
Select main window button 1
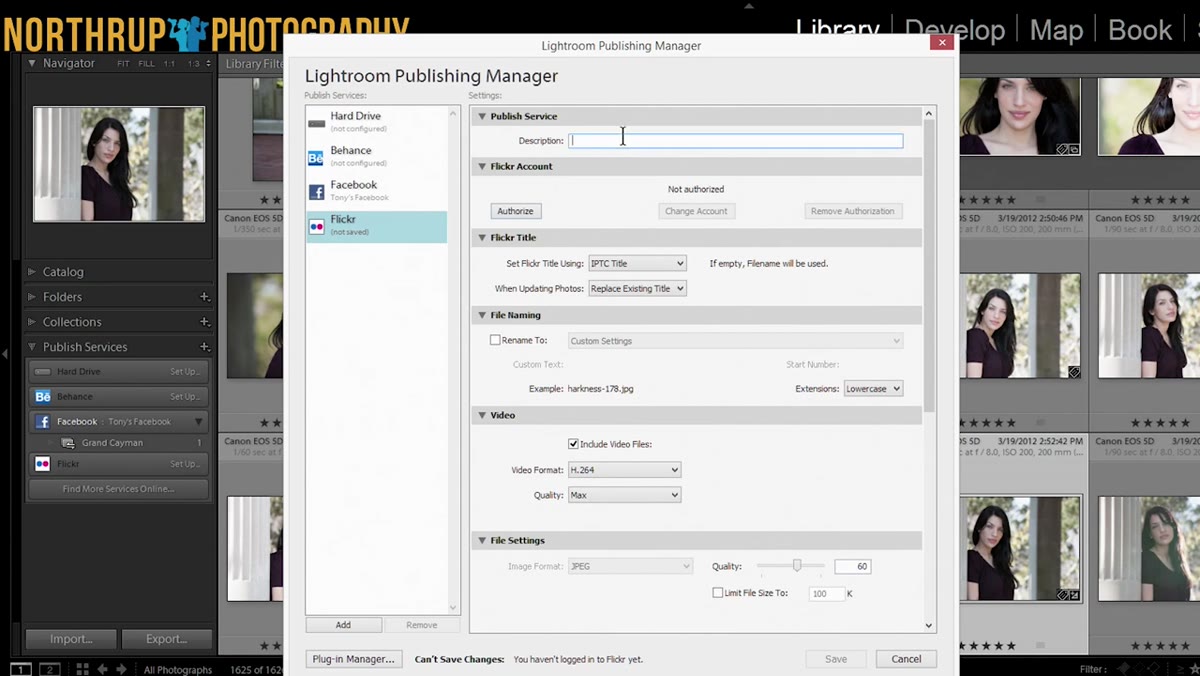click(21, 669)
